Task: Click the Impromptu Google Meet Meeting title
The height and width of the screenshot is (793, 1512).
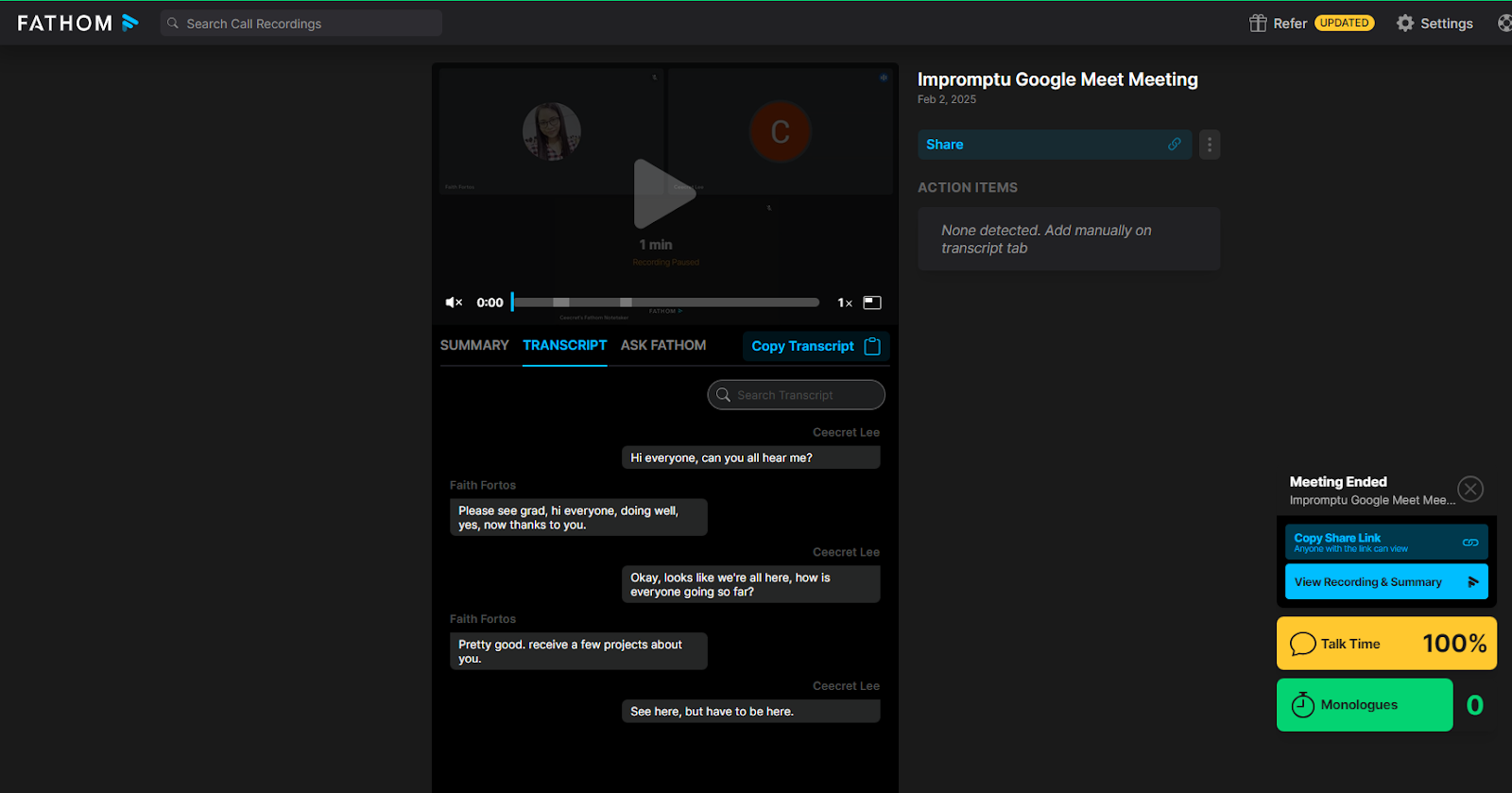Action: tap(1057, 79)
